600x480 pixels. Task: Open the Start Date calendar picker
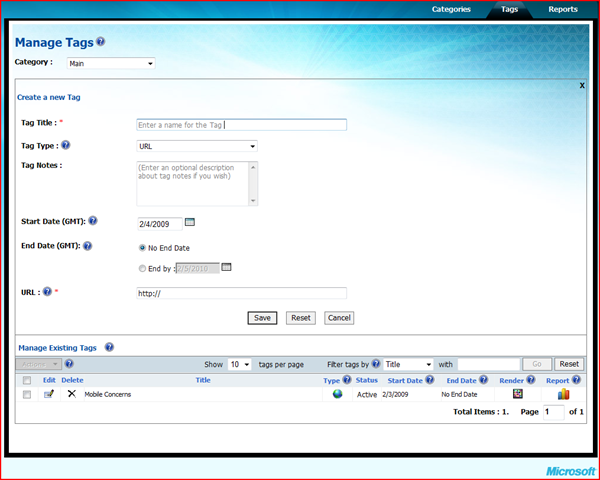click(190, 222)
